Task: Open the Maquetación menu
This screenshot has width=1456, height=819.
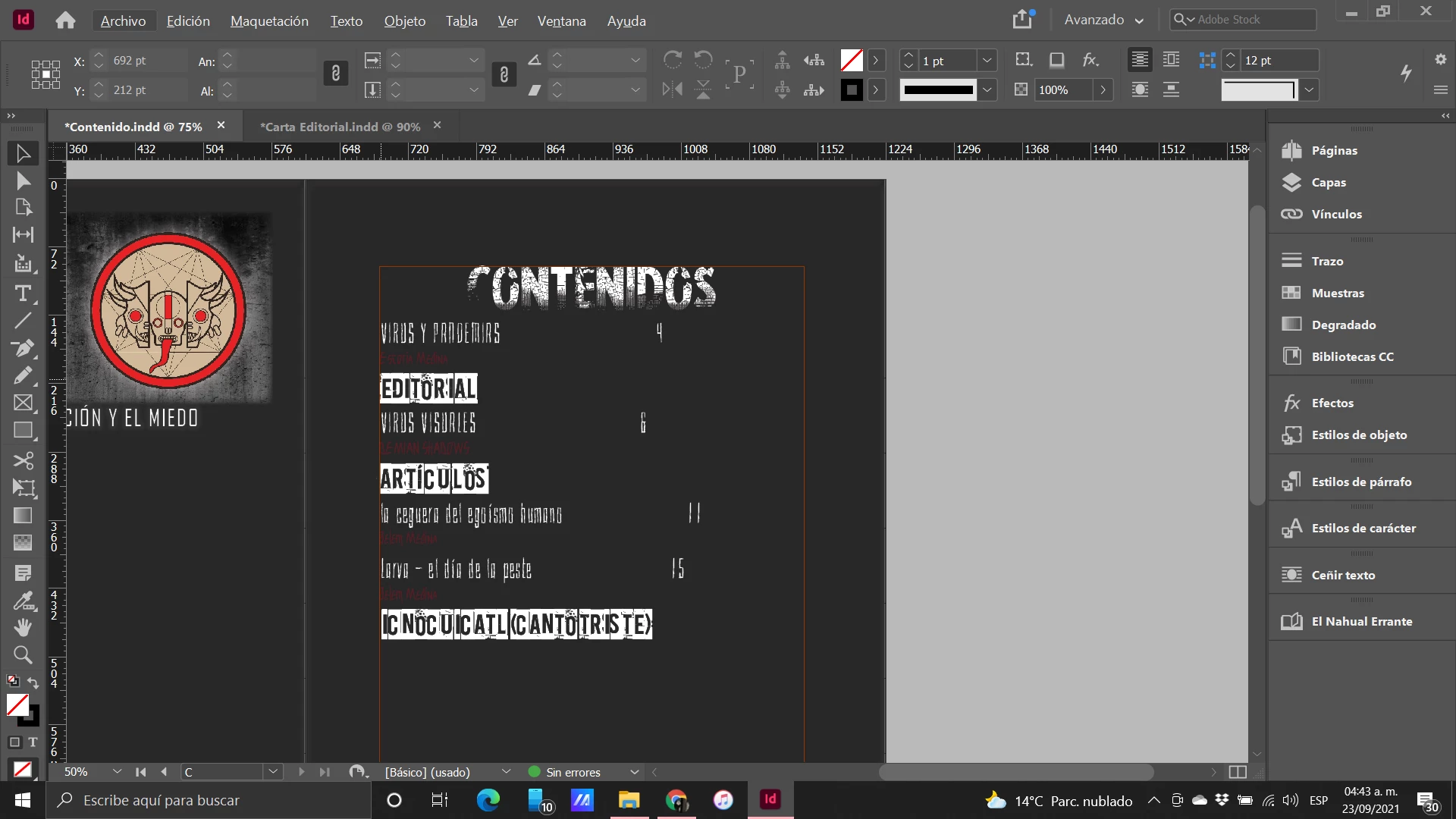Action: [x=269, y=21]
